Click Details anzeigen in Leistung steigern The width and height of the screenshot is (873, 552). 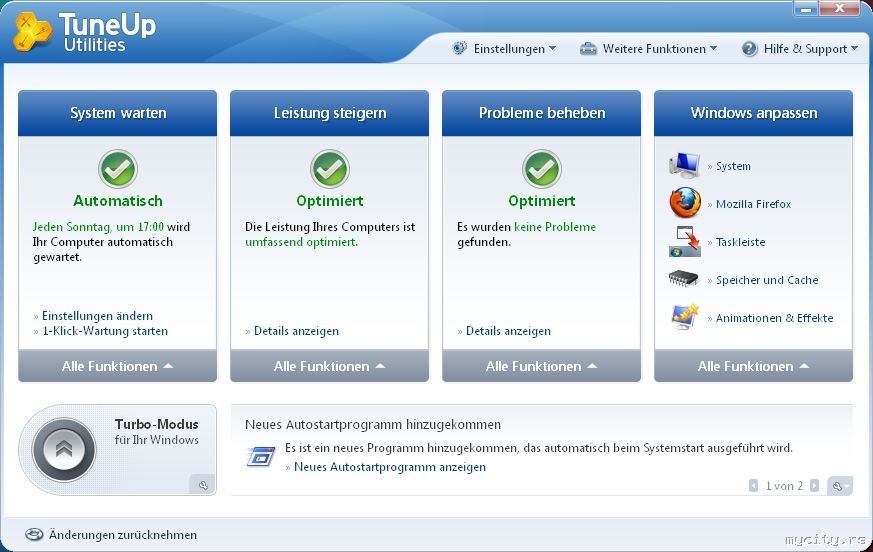click(296, 331)
